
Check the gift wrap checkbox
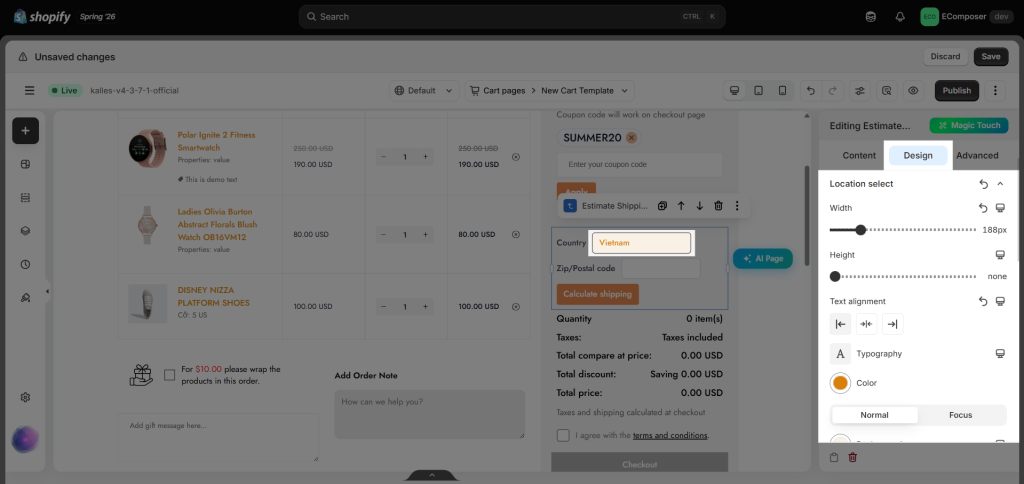pos(170,375)
